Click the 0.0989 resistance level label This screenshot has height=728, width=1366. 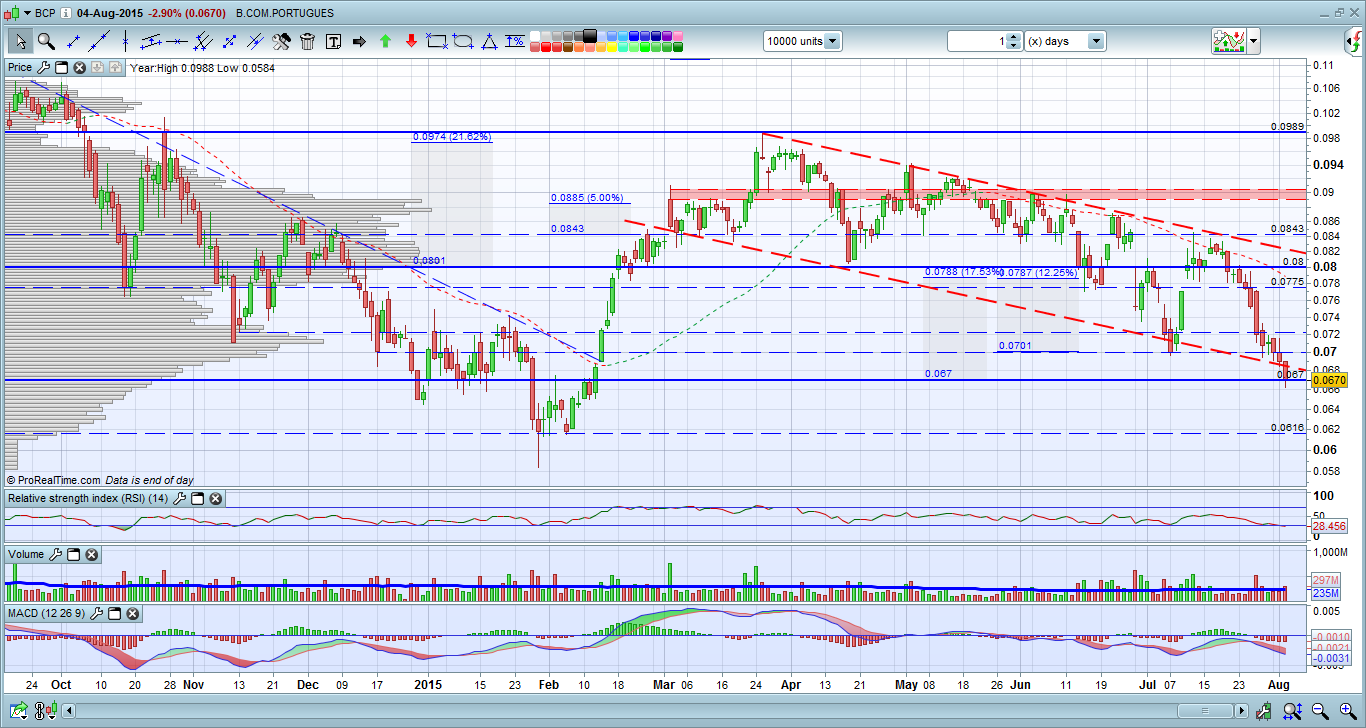[x=1287, y=127]
